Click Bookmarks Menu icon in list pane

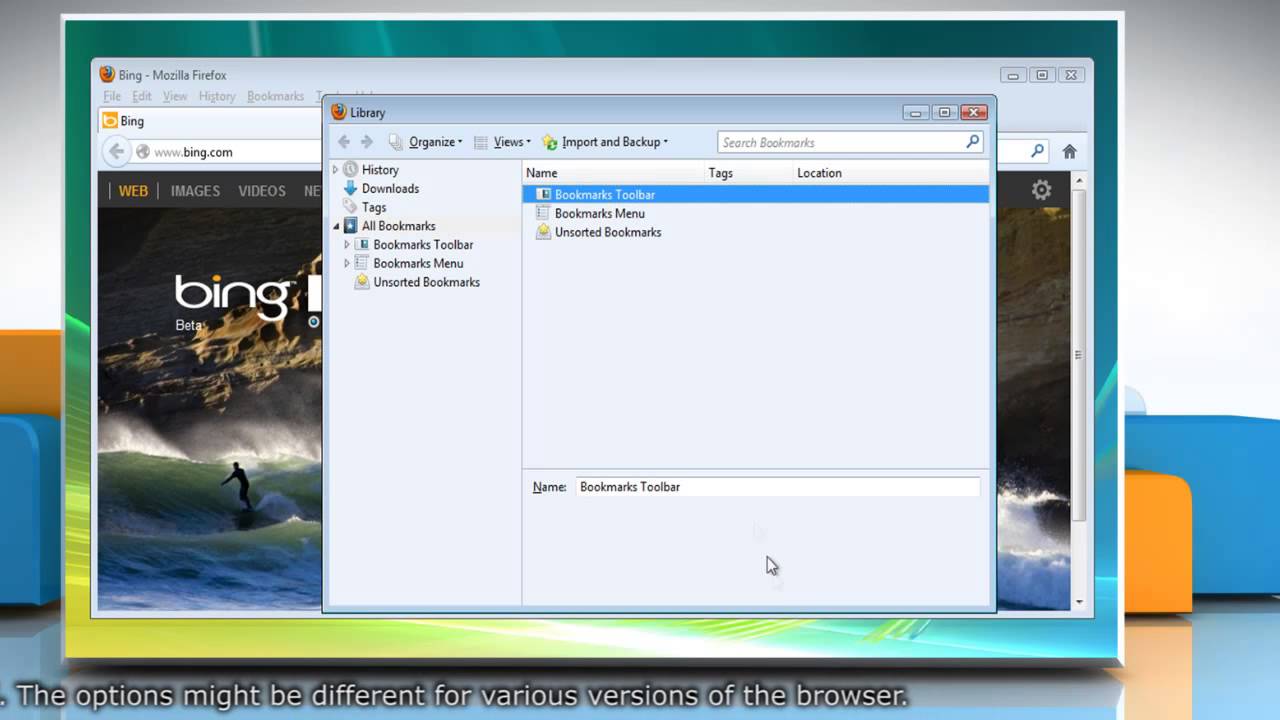543,213
